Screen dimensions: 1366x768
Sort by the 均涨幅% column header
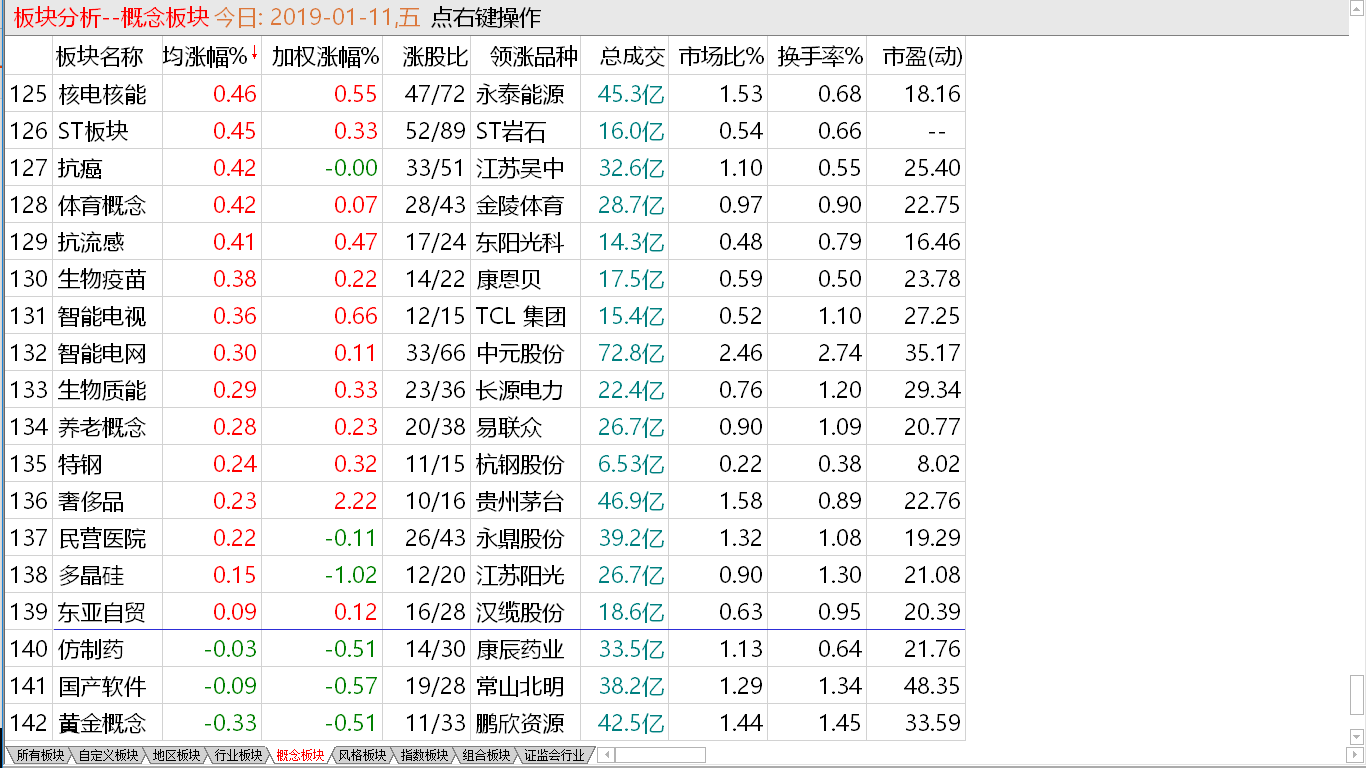[211, 56]
